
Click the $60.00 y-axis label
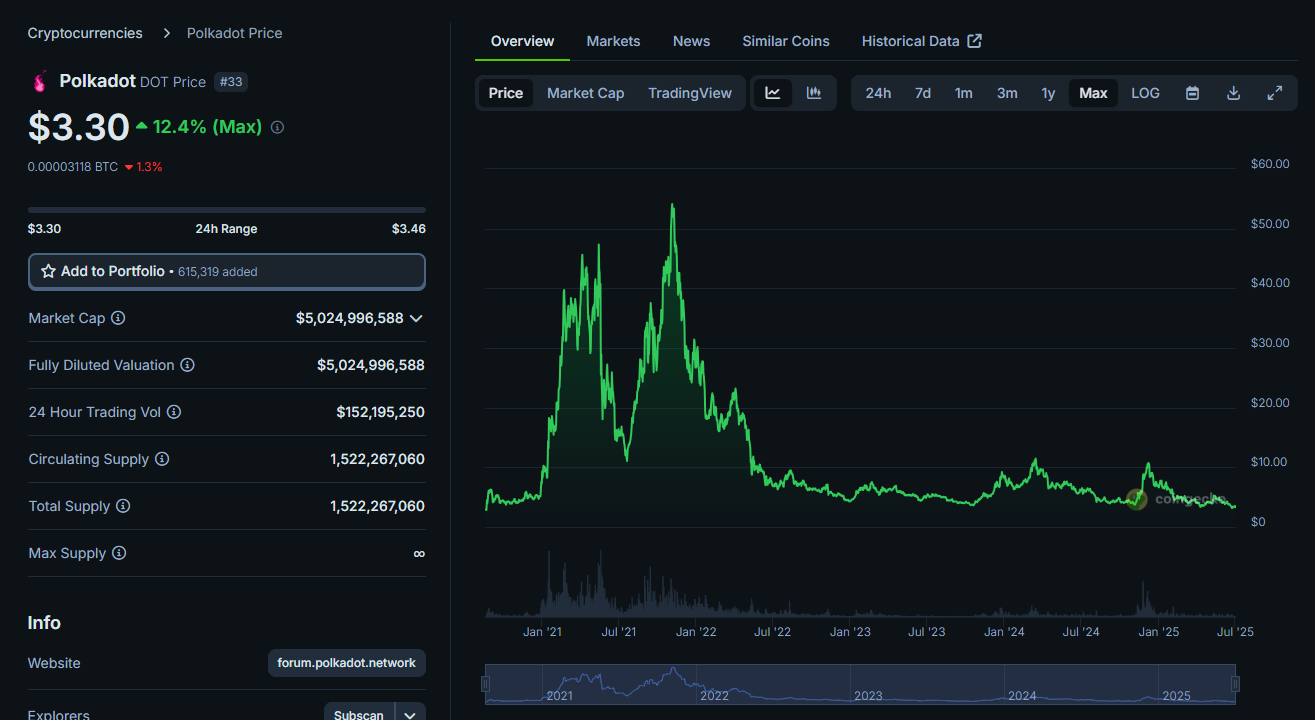pyautogui.click(x=1270, y=164)
